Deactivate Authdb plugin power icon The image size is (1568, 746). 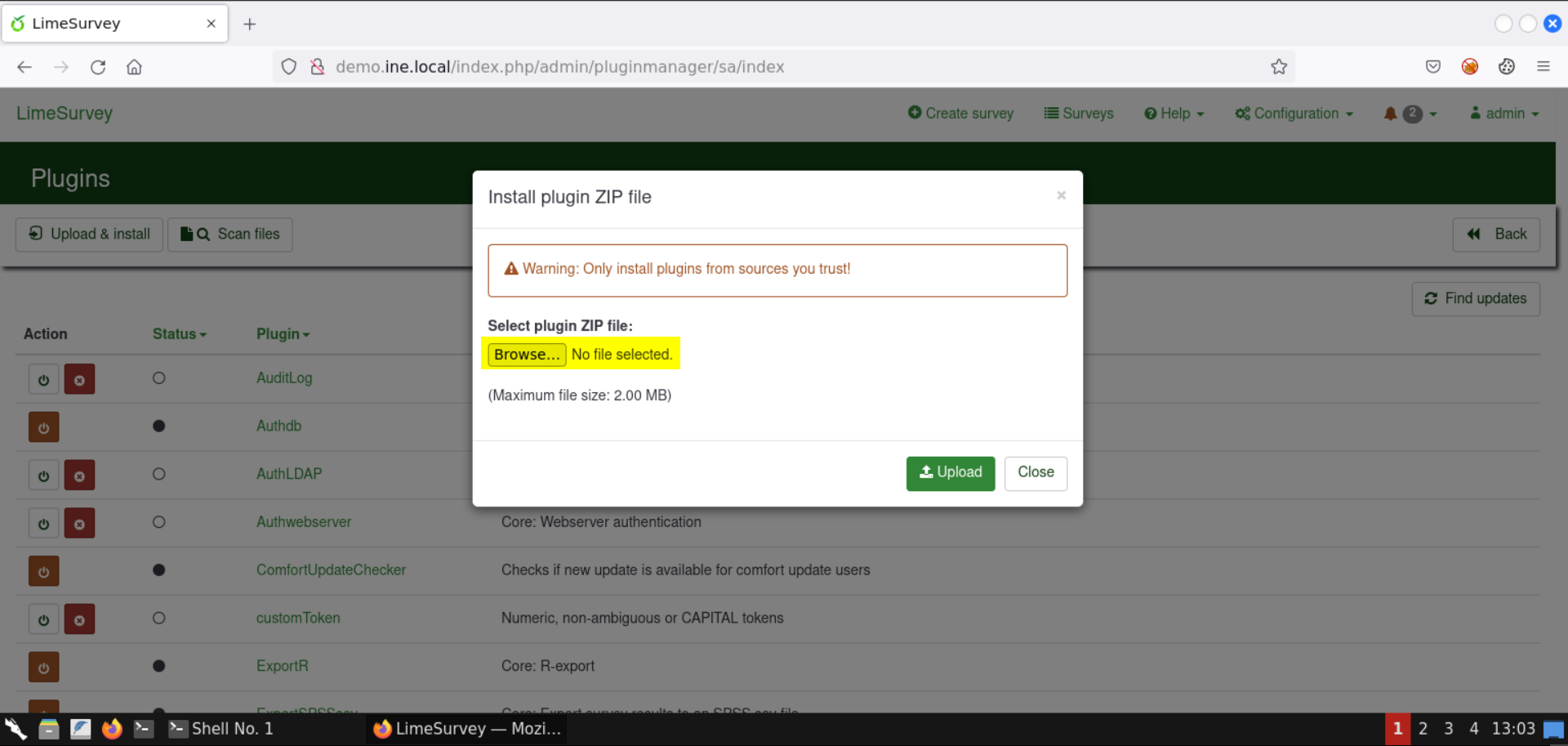point(44,427)
